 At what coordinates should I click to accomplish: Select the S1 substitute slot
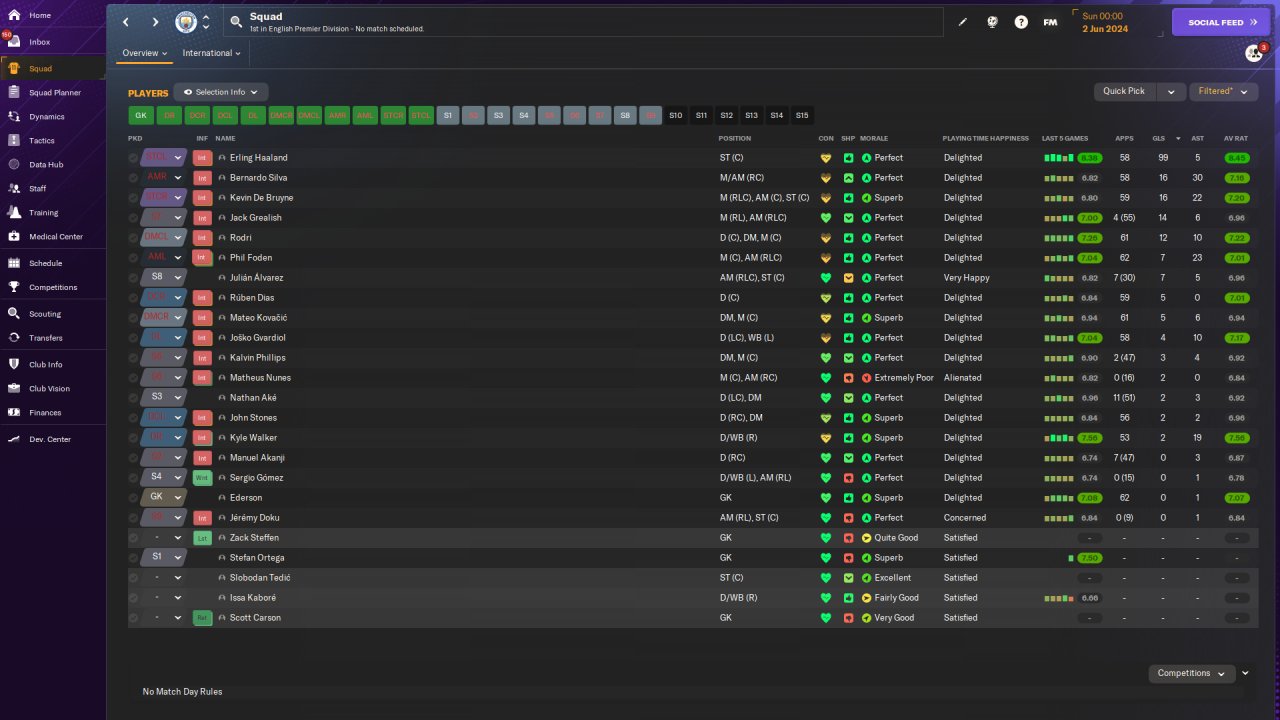(448, 116)
